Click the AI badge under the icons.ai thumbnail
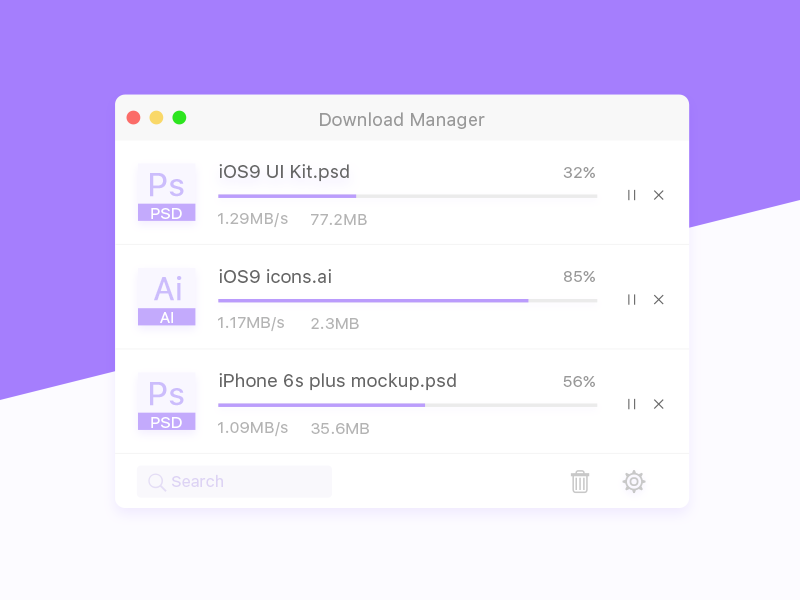The image size is (800, 600). [166, 318]
